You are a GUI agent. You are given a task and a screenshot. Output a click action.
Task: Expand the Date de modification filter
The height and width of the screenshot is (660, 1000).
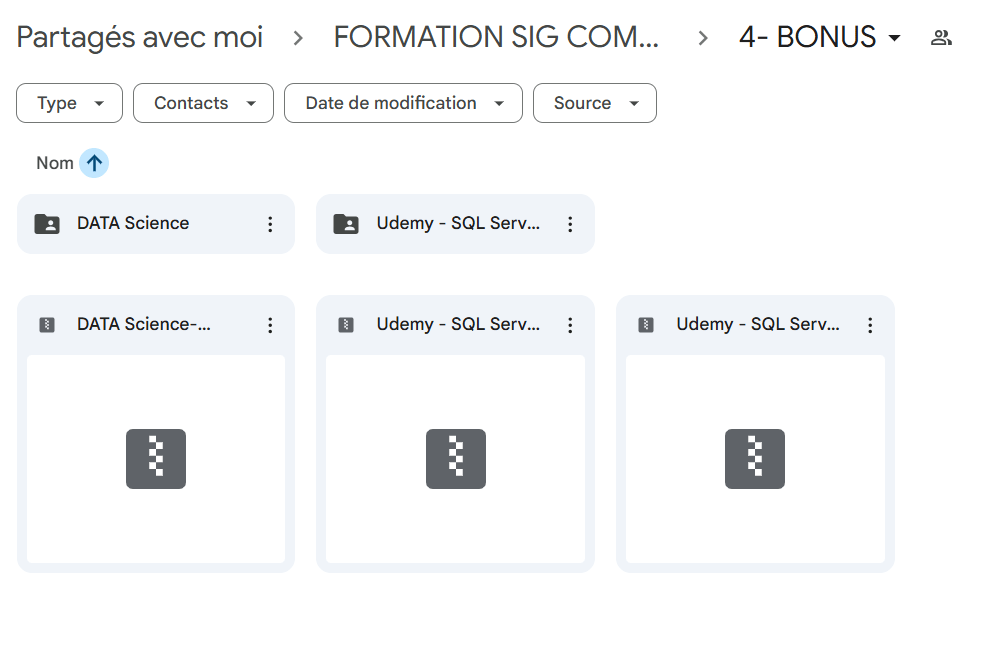(x=403, y=103)
